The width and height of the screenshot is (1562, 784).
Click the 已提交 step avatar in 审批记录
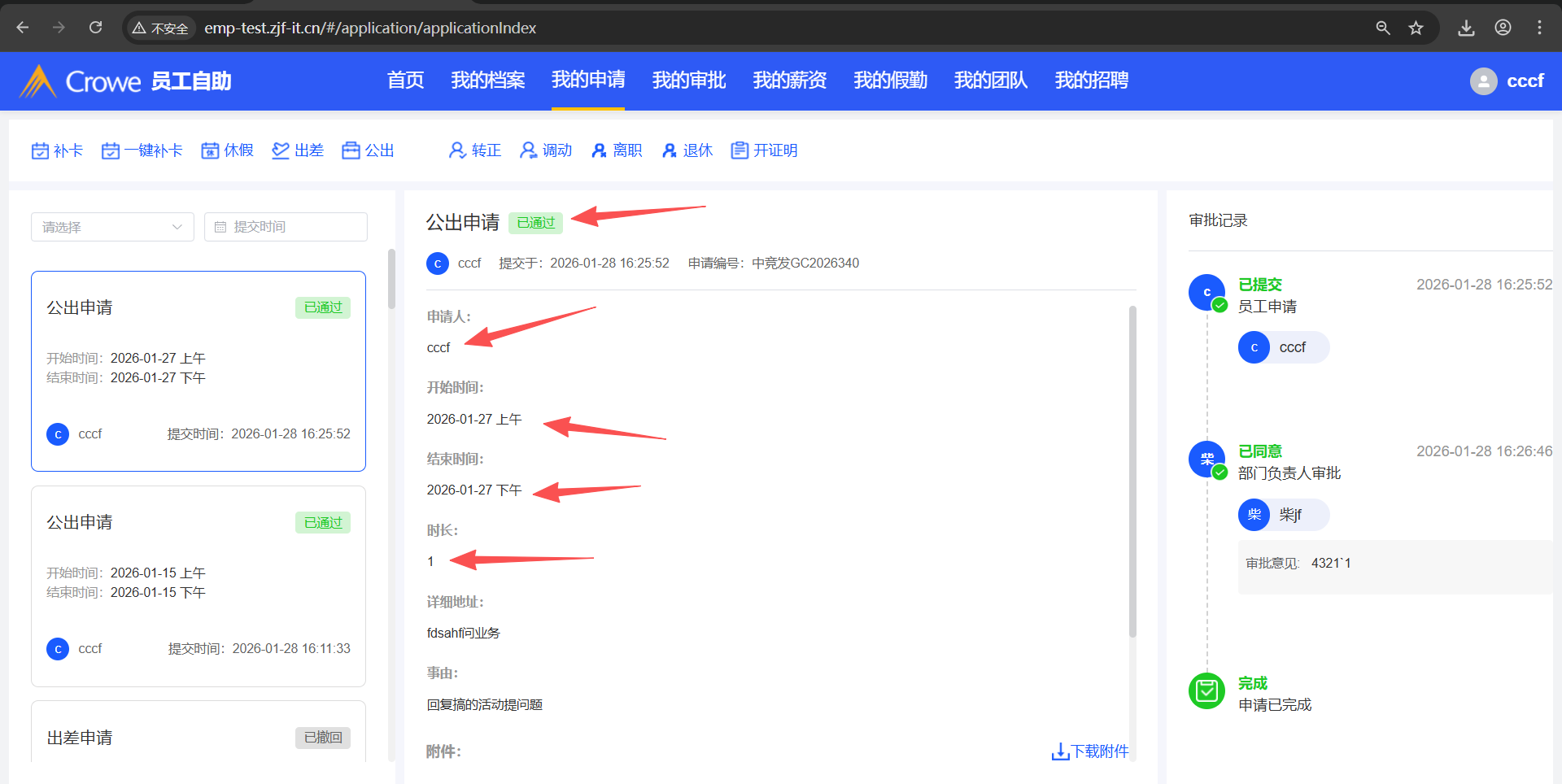(x=1207, y=293)
